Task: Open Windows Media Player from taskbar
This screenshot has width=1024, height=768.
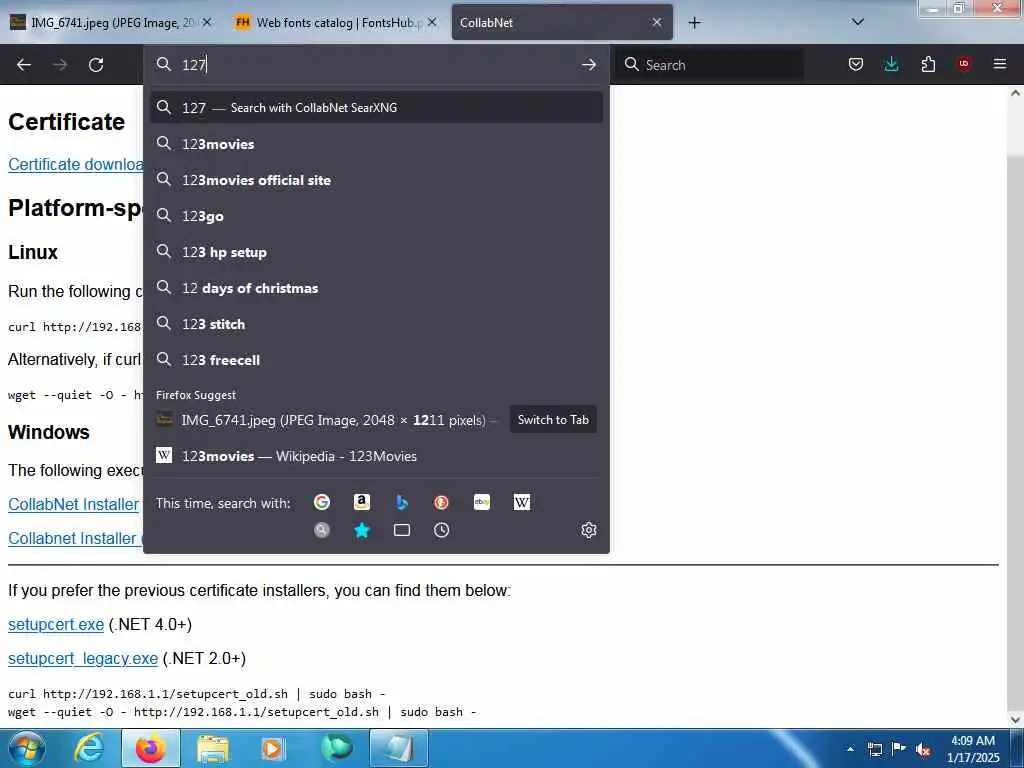Action: (274, 748)
